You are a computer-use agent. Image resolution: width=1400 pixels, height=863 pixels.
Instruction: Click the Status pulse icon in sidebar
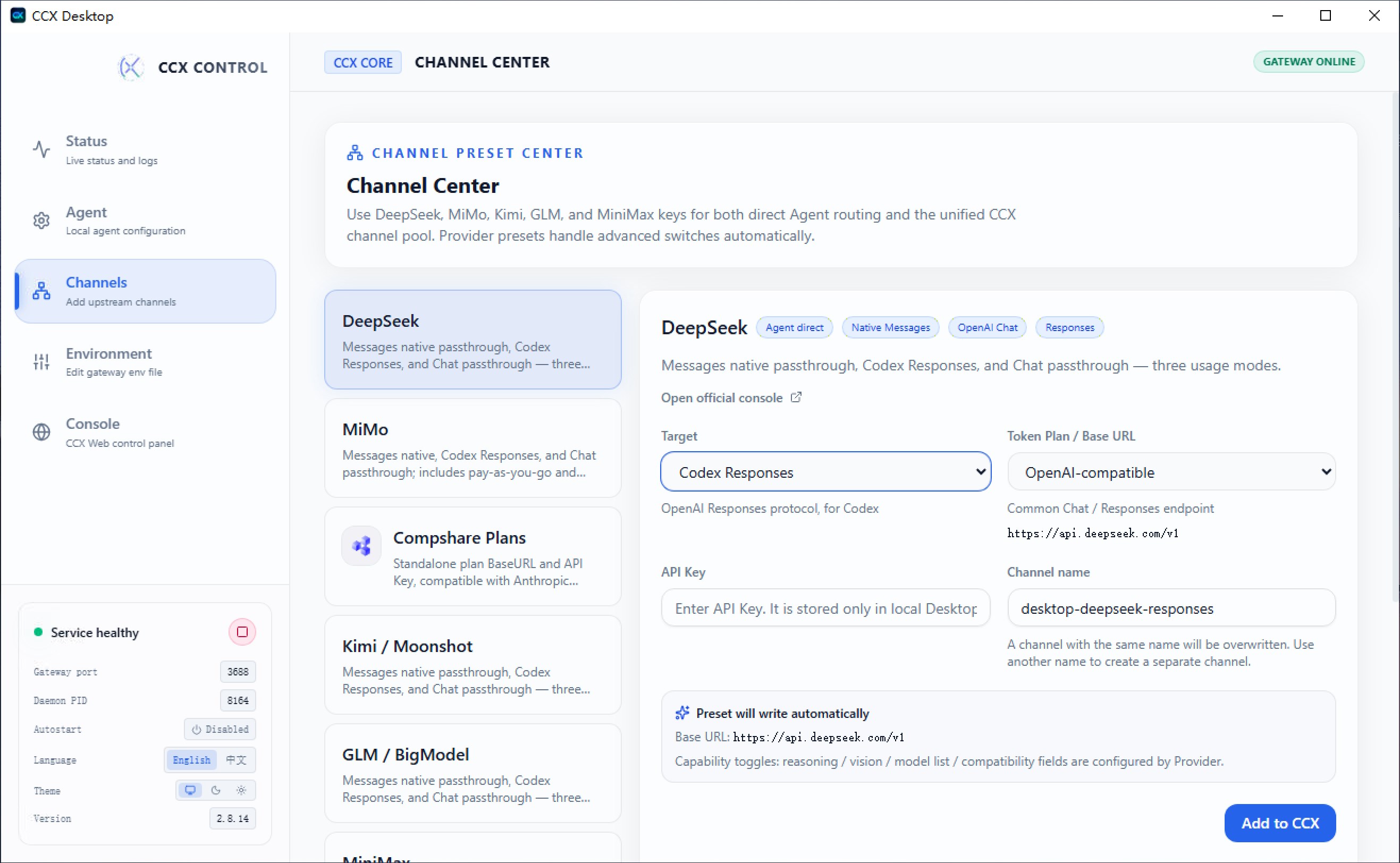[x=41, y=149]
